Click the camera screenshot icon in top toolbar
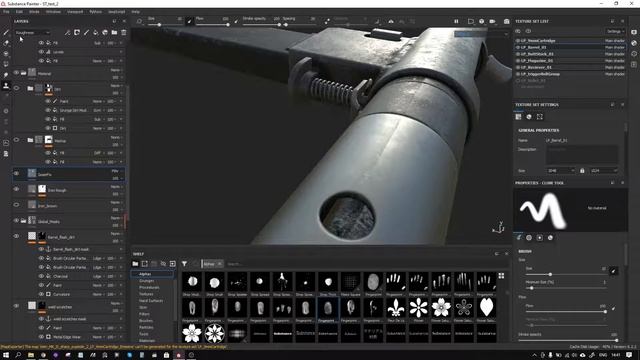640x360 pixels. coord(507,21)
